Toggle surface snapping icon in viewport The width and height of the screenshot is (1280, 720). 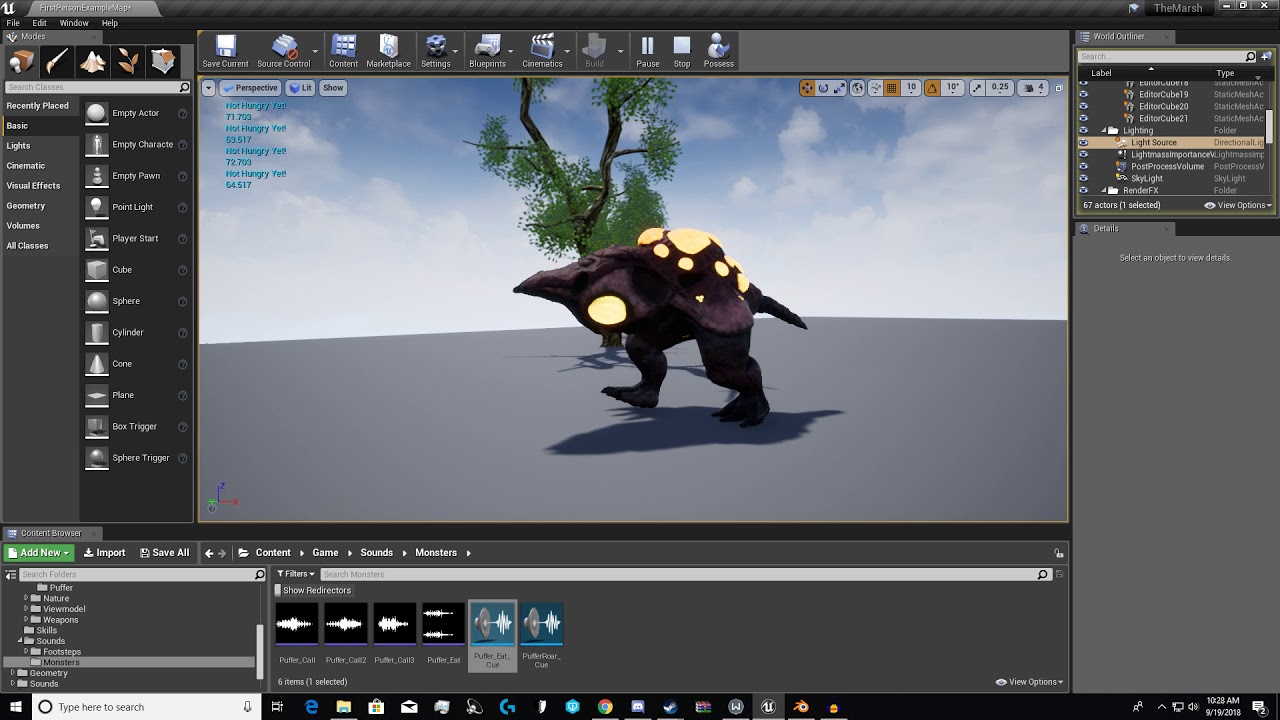point(875,88)
